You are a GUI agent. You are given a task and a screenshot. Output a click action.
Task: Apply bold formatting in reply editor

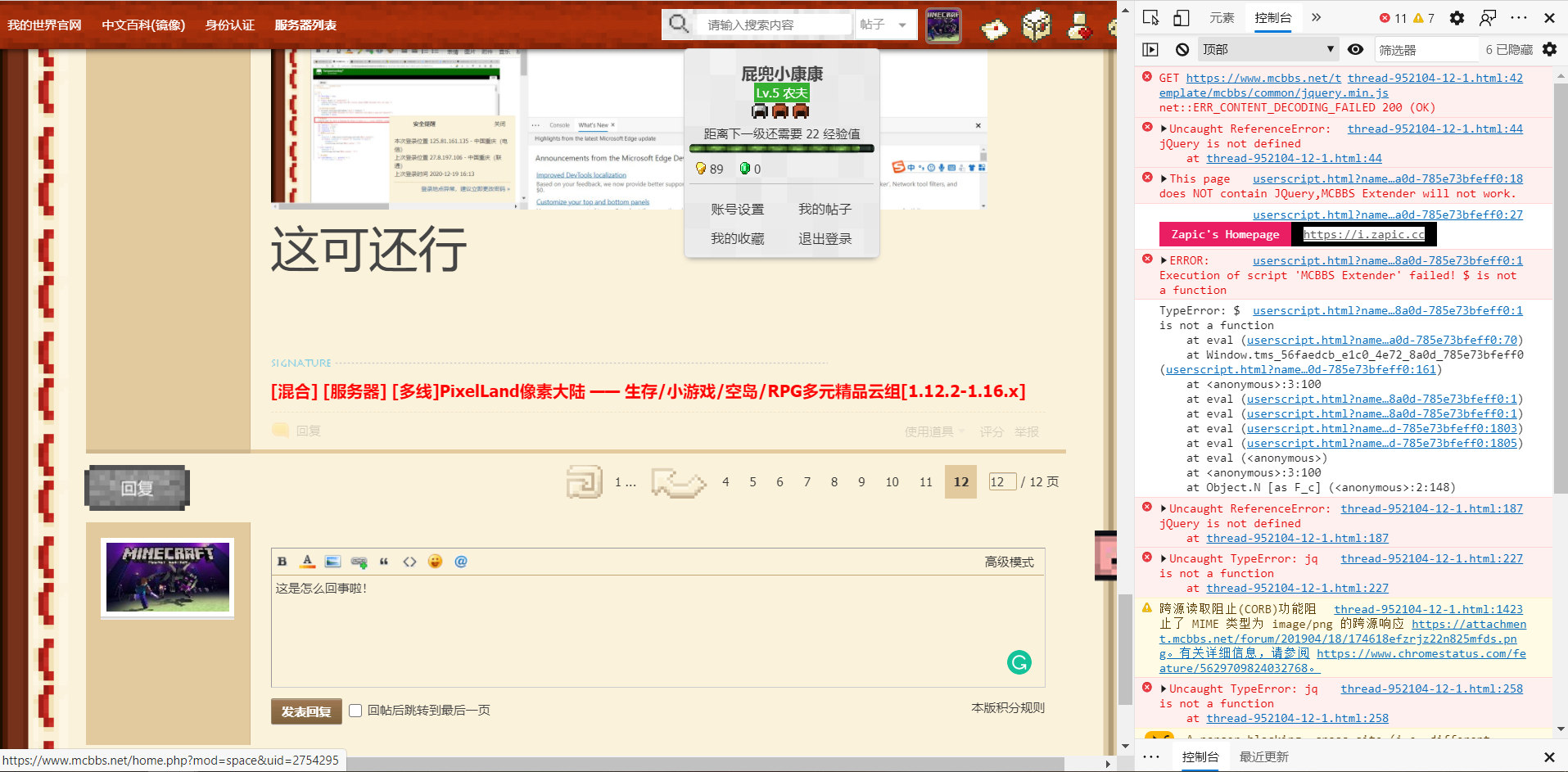[x=282, y=562]
